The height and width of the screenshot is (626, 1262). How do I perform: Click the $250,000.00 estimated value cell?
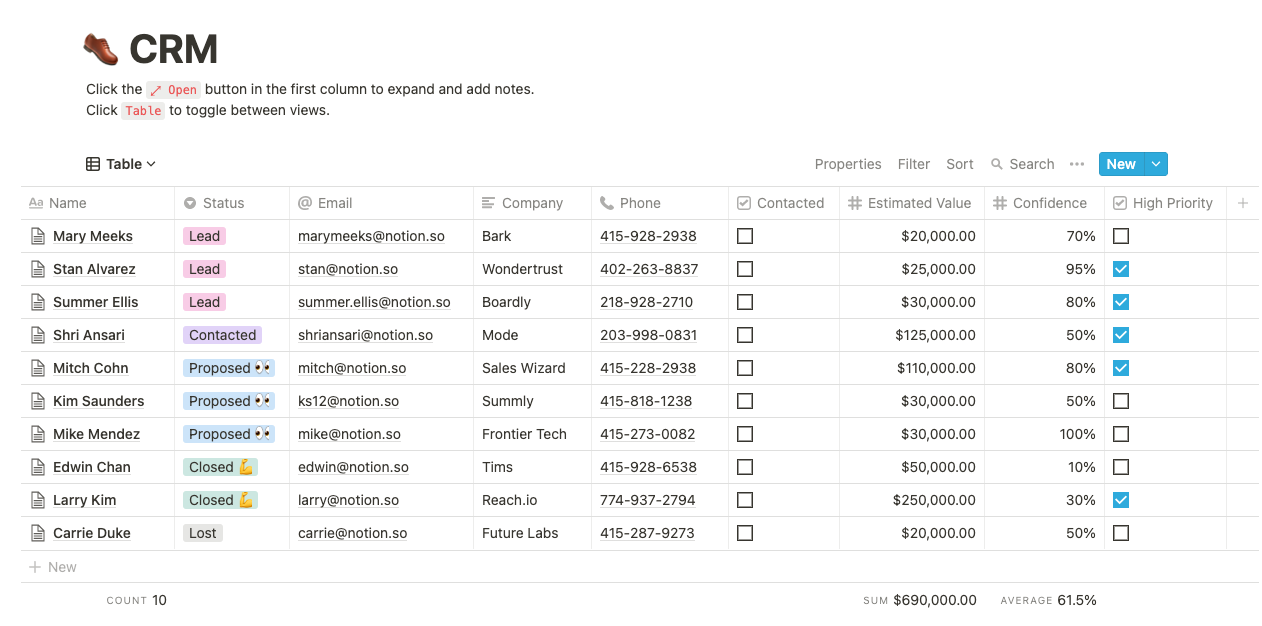click(912, 500)
